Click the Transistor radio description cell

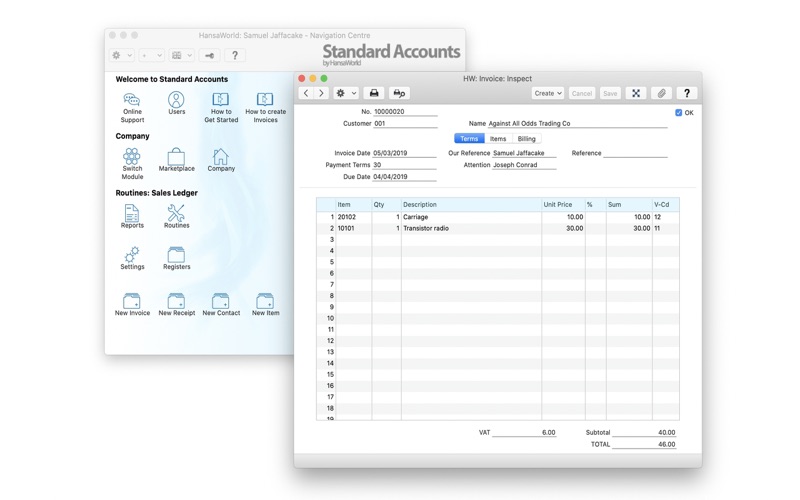click(x=471, y=228)
